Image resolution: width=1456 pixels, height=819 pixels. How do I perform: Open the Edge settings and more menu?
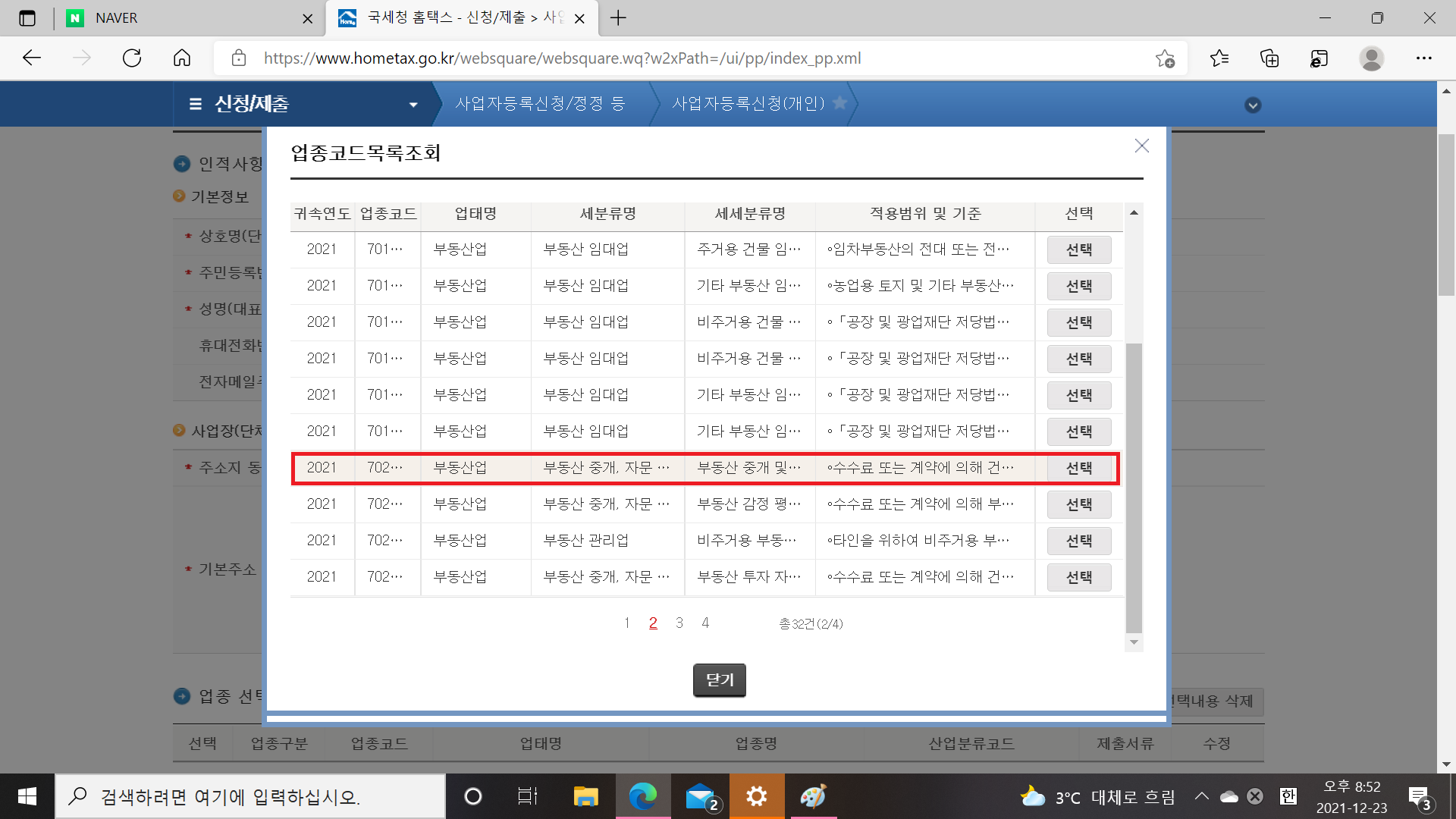(1423, 58)
